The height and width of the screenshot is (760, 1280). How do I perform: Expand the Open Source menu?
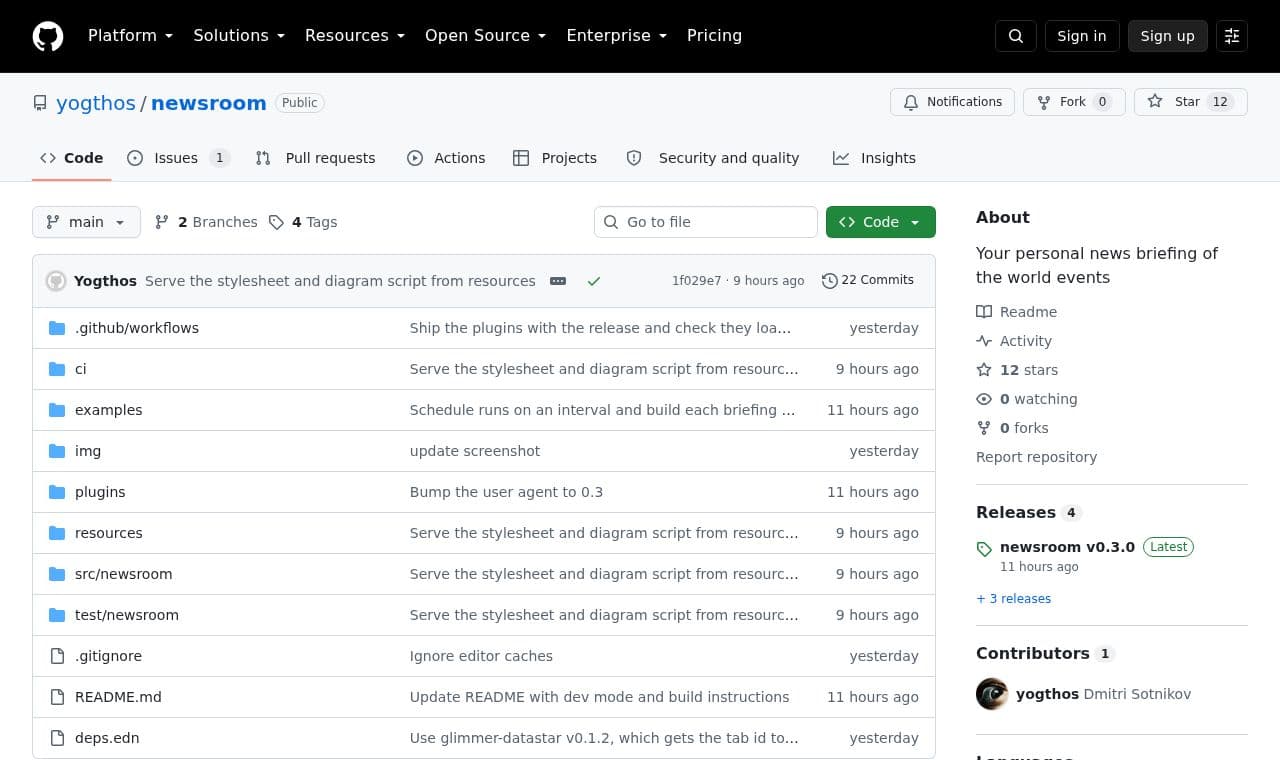(486, 36)
